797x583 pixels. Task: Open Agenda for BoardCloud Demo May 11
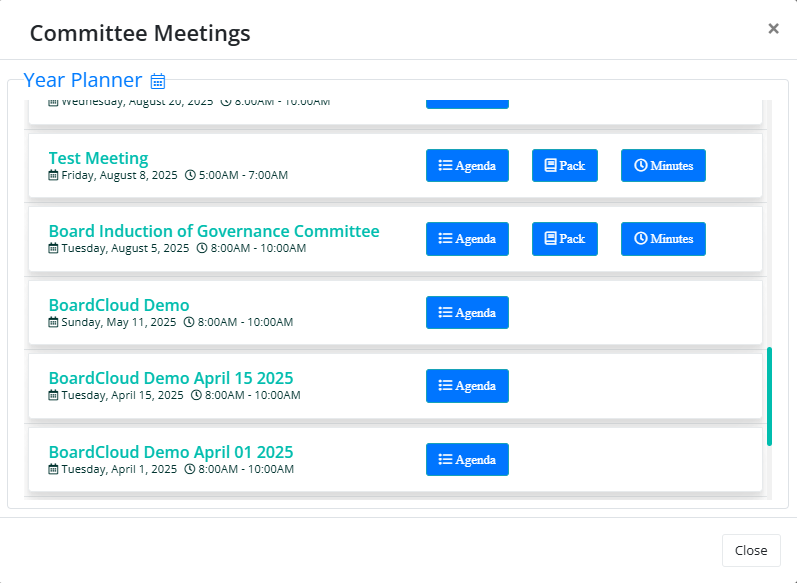[467, 312]
